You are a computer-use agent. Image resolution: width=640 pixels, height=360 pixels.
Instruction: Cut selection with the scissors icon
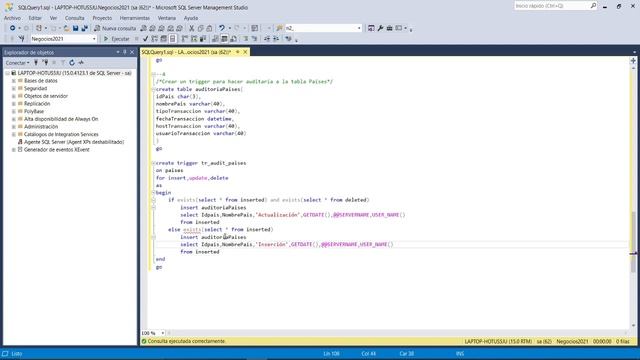click(x=191, y=28)
